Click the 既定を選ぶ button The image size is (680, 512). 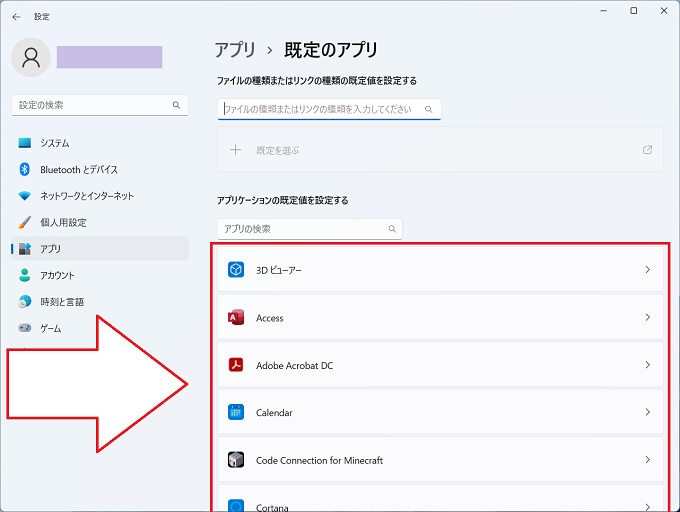(440, 150)
